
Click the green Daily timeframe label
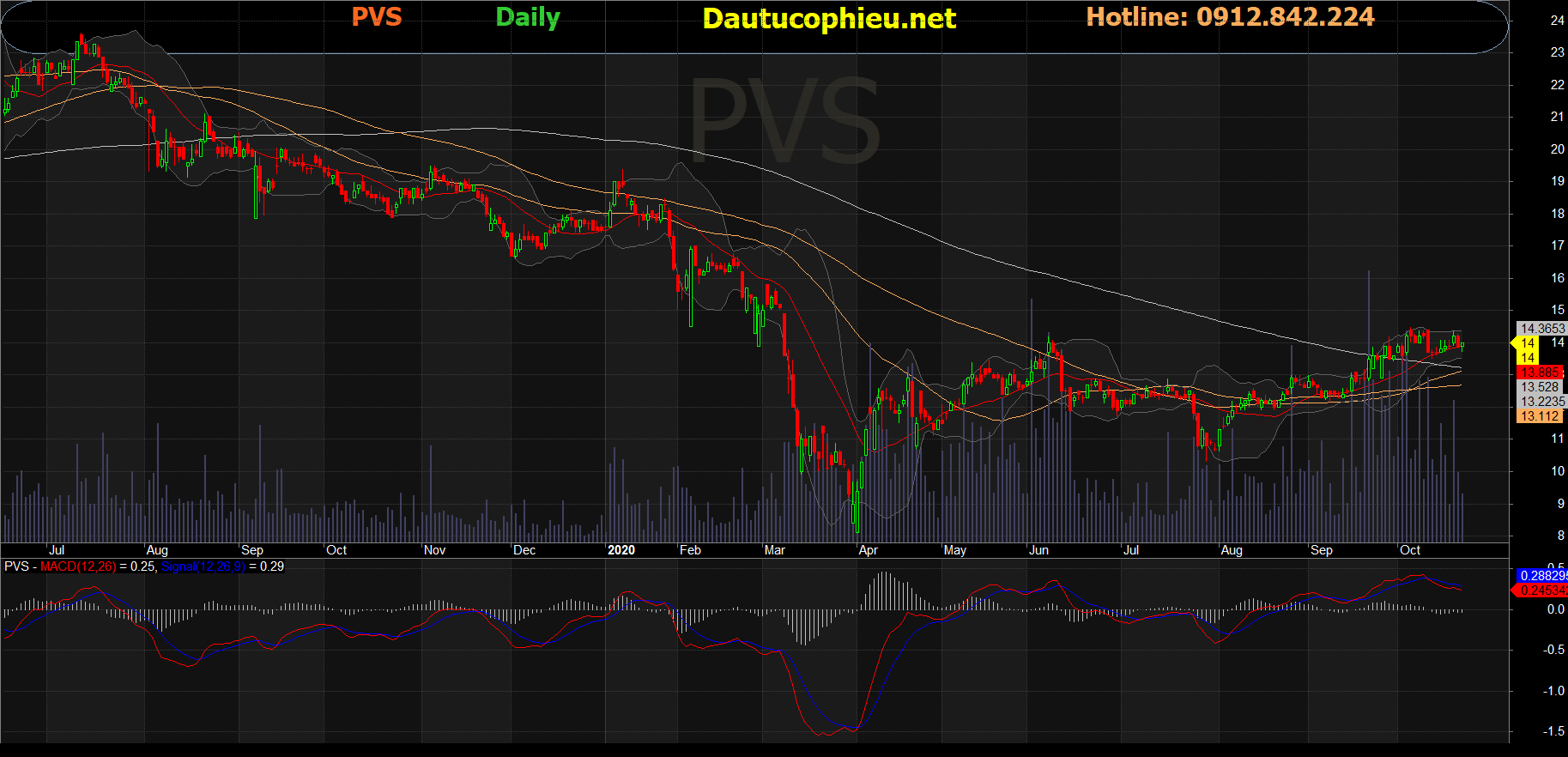[527, 17]
